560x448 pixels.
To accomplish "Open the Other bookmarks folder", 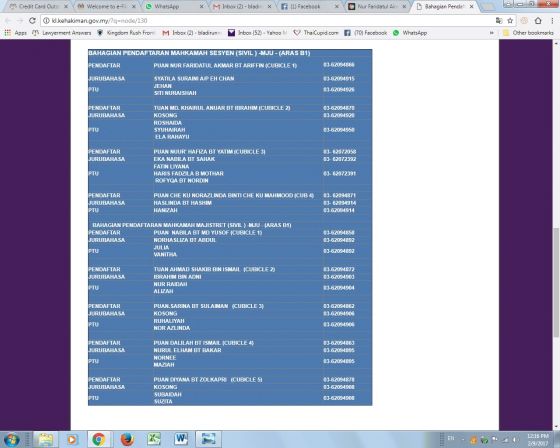I will coord(528,33).
